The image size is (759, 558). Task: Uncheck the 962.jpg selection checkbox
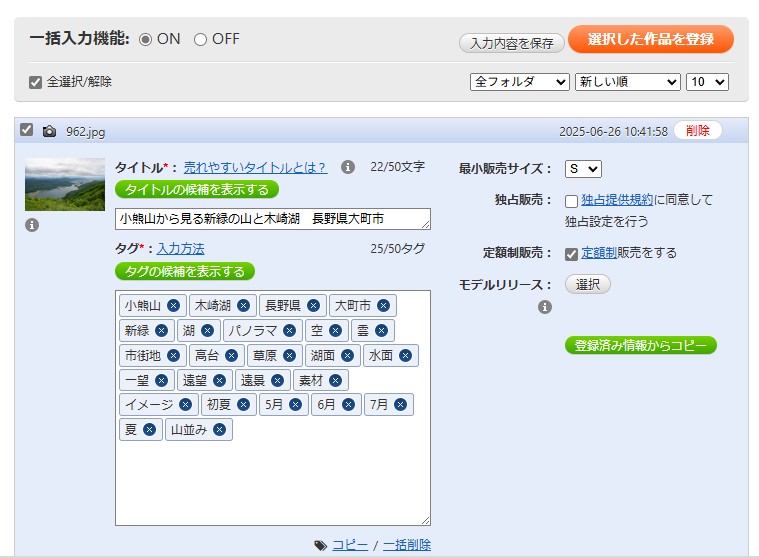click(27, 130)
